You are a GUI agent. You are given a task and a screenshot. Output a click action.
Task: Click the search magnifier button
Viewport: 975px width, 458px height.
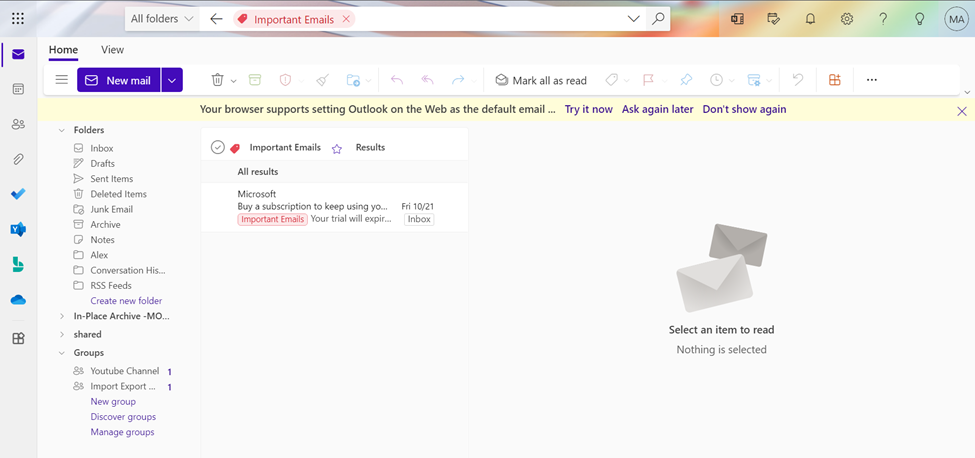click(x=658, y=19)
